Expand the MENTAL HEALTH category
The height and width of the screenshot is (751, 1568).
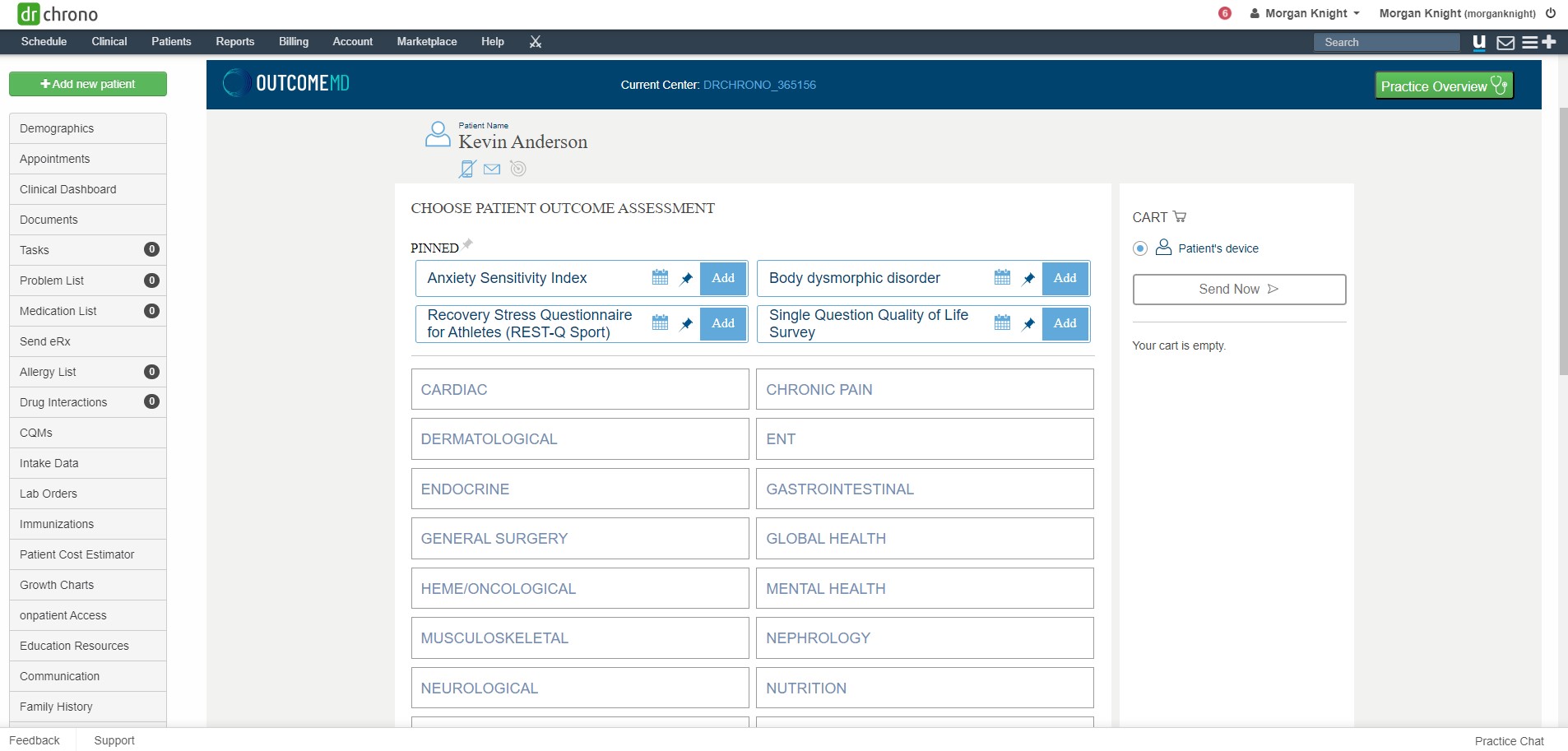924,589
